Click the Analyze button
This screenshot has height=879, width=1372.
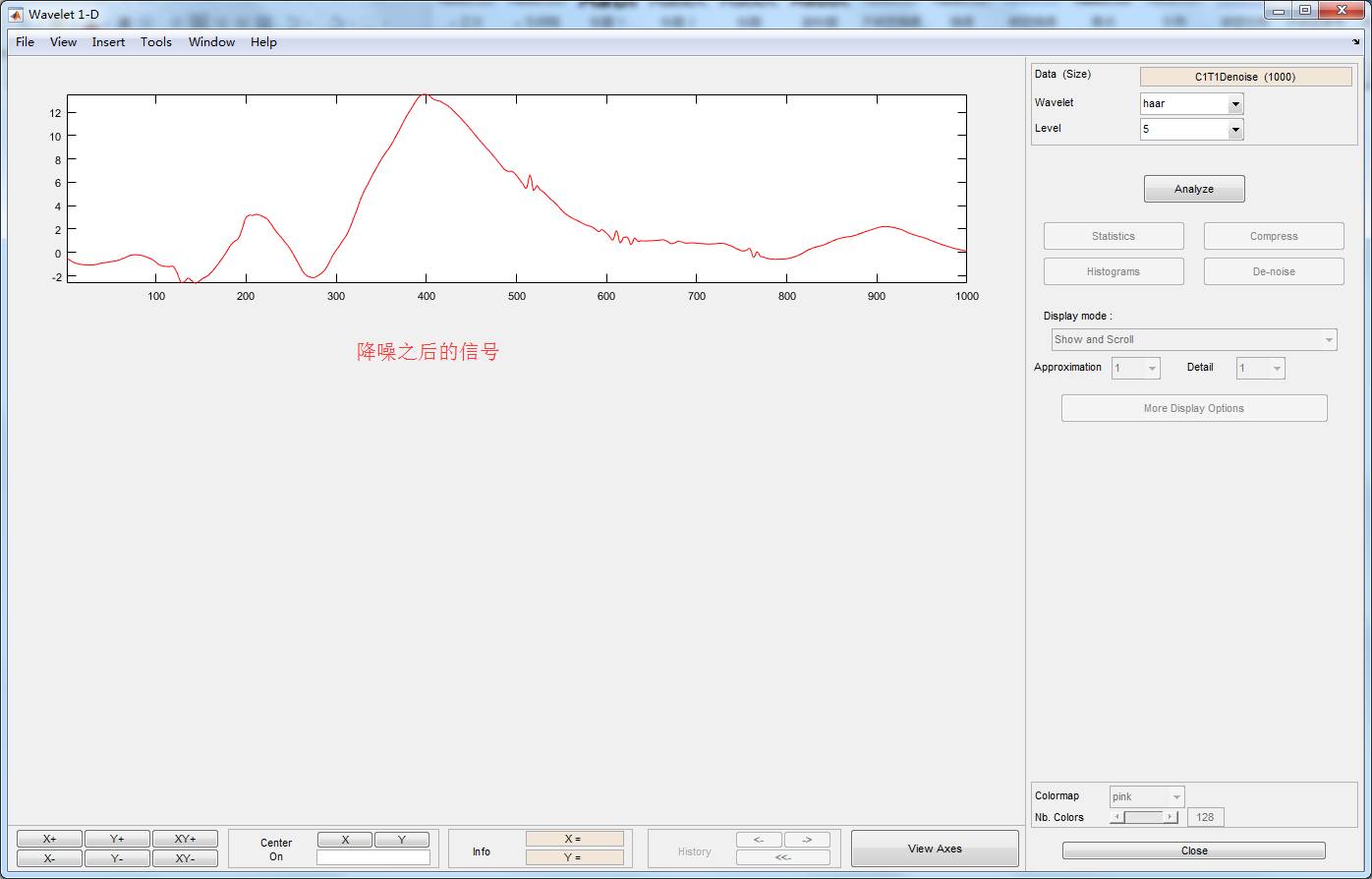[x=1194, y=189]
